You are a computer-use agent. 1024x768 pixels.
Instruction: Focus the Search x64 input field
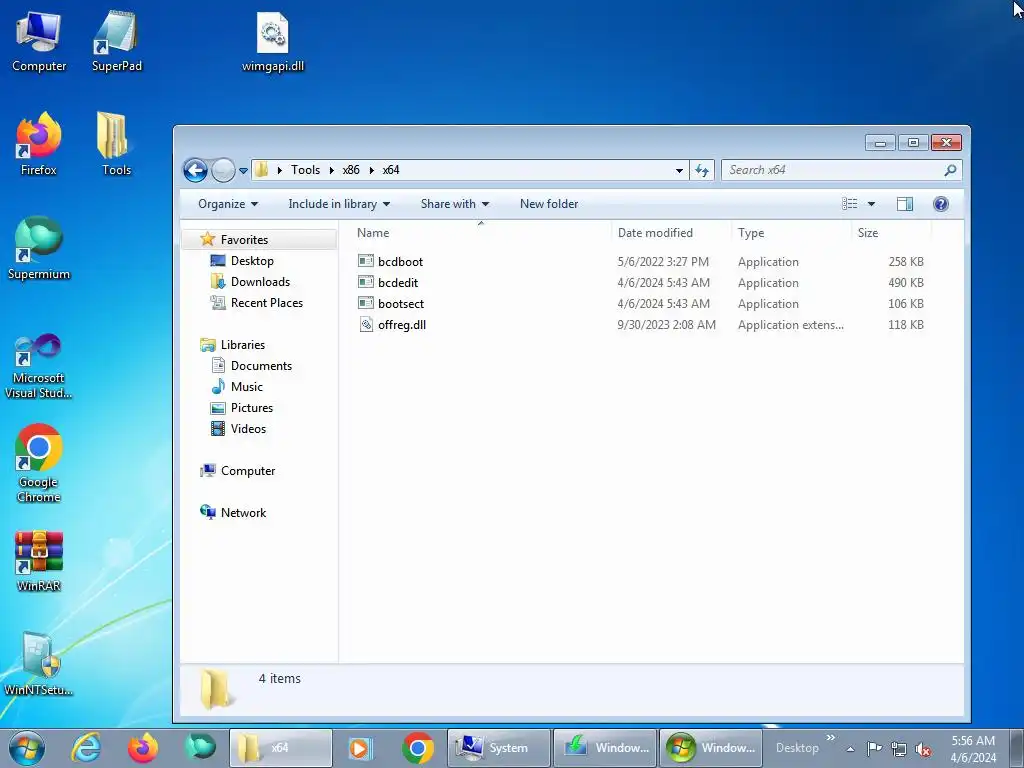834,170
